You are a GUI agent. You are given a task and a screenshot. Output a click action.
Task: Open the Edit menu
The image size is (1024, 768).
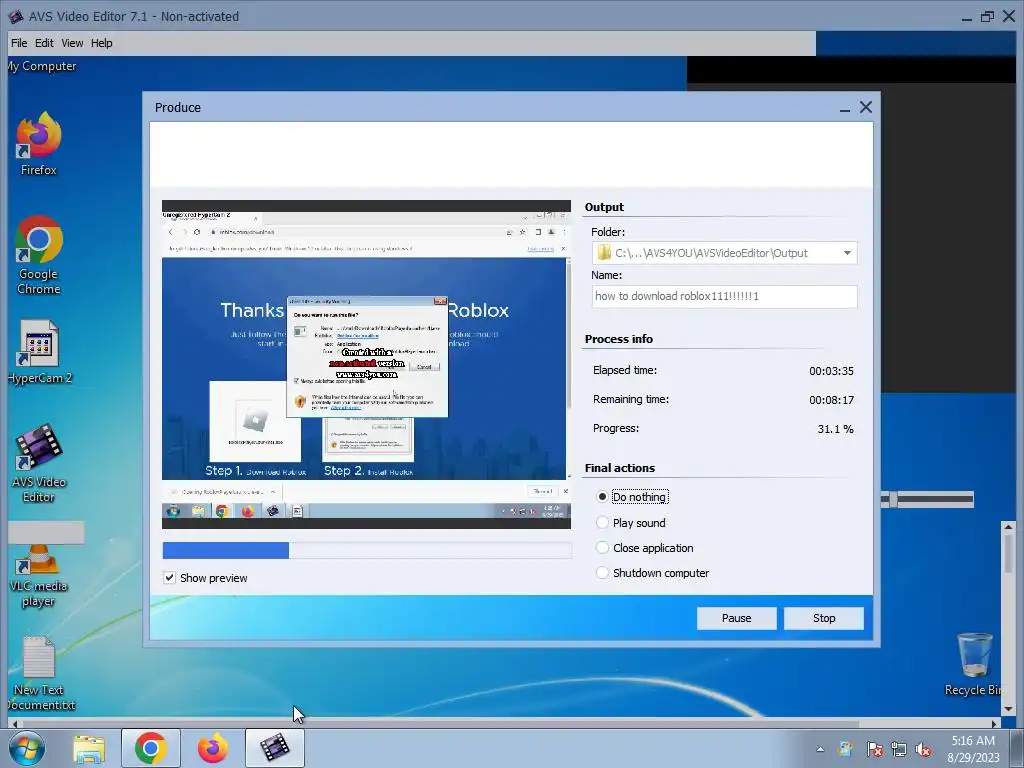[44, 43]
